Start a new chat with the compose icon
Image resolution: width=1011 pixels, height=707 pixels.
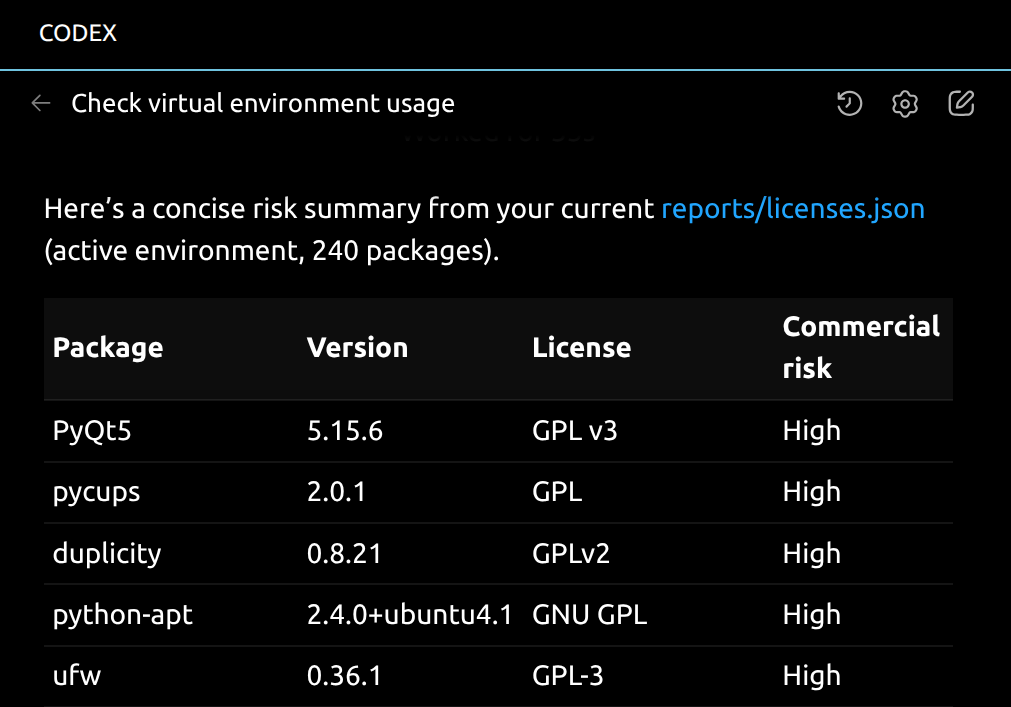pyautogui.click(x=961, y=103)
